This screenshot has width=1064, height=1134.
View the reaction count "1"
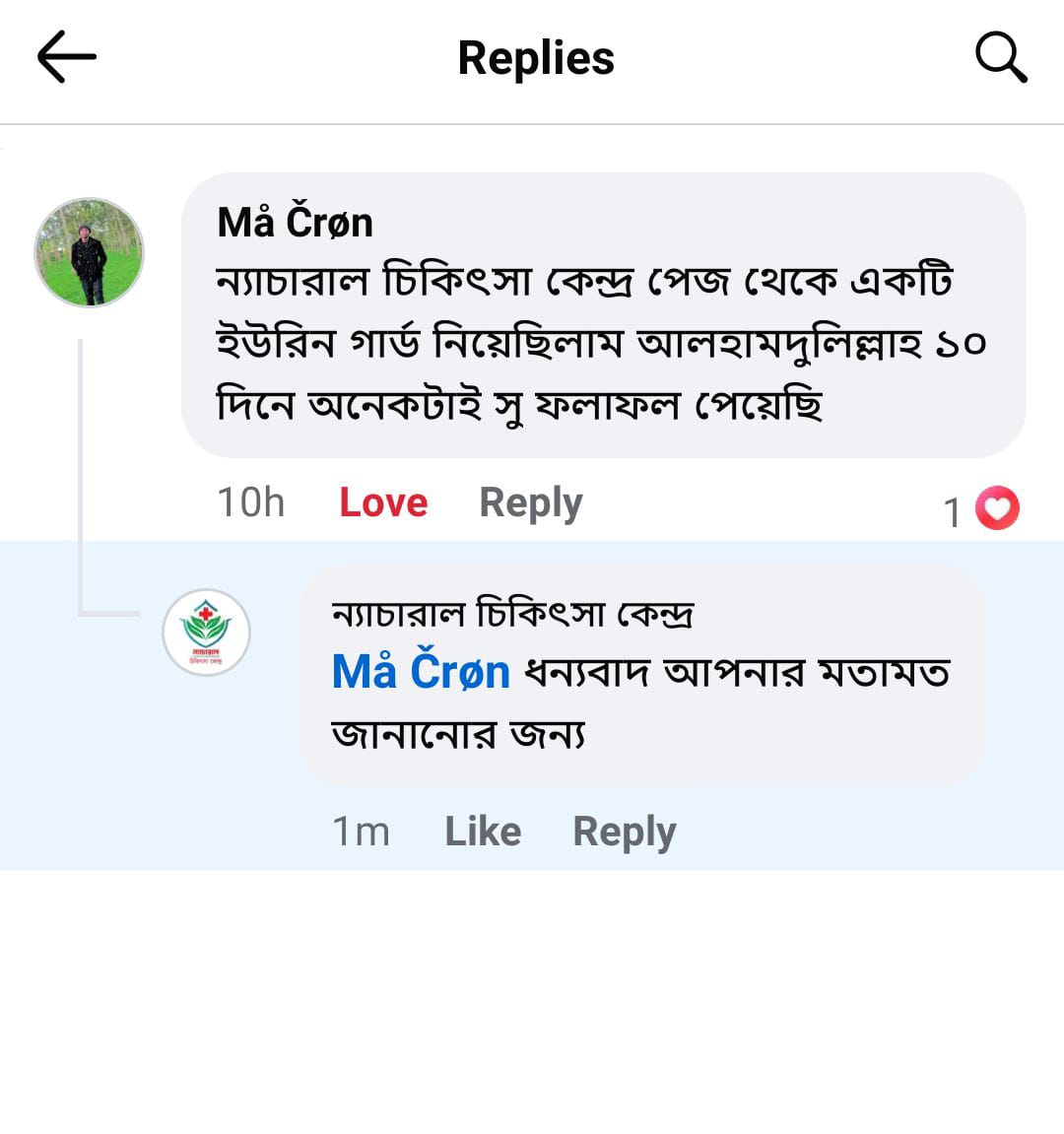[x=952, y=512]
